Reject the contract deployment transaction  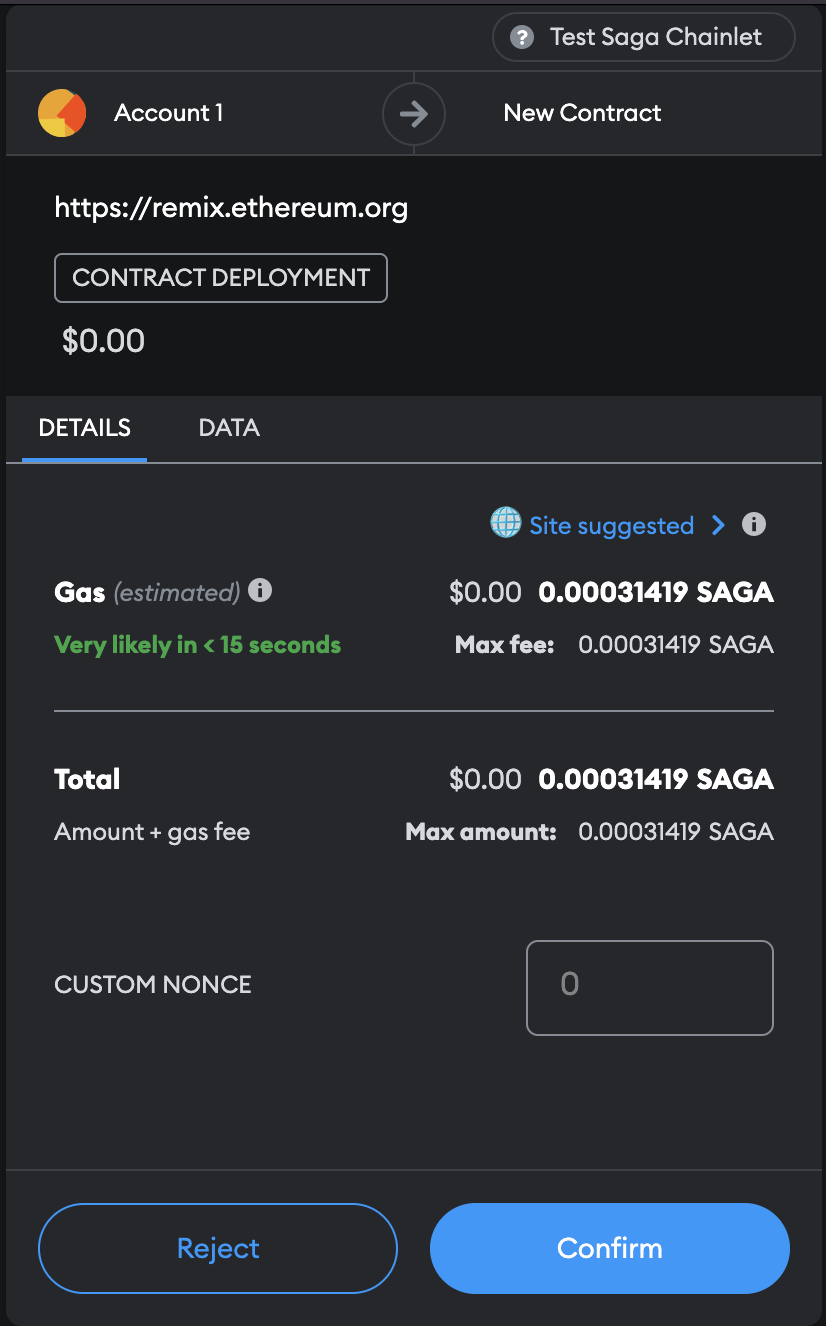point(217,1248)
